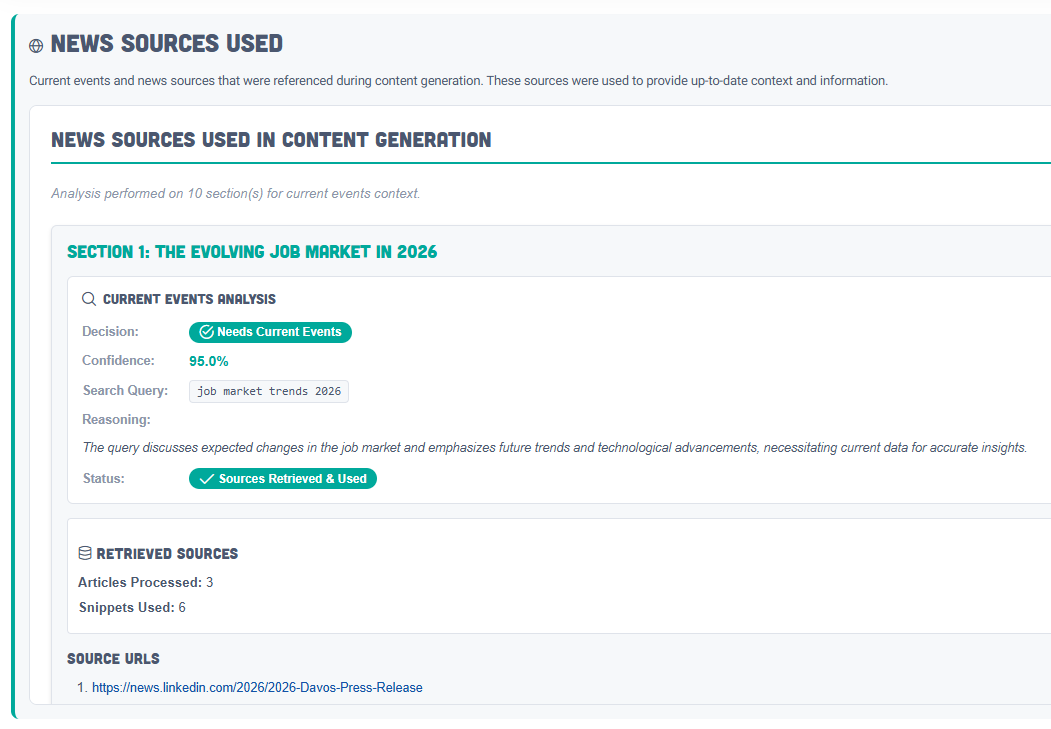Screen dimensions: 1051x729
Task: Click the 'Status:' label
Action: coord(103,478)
